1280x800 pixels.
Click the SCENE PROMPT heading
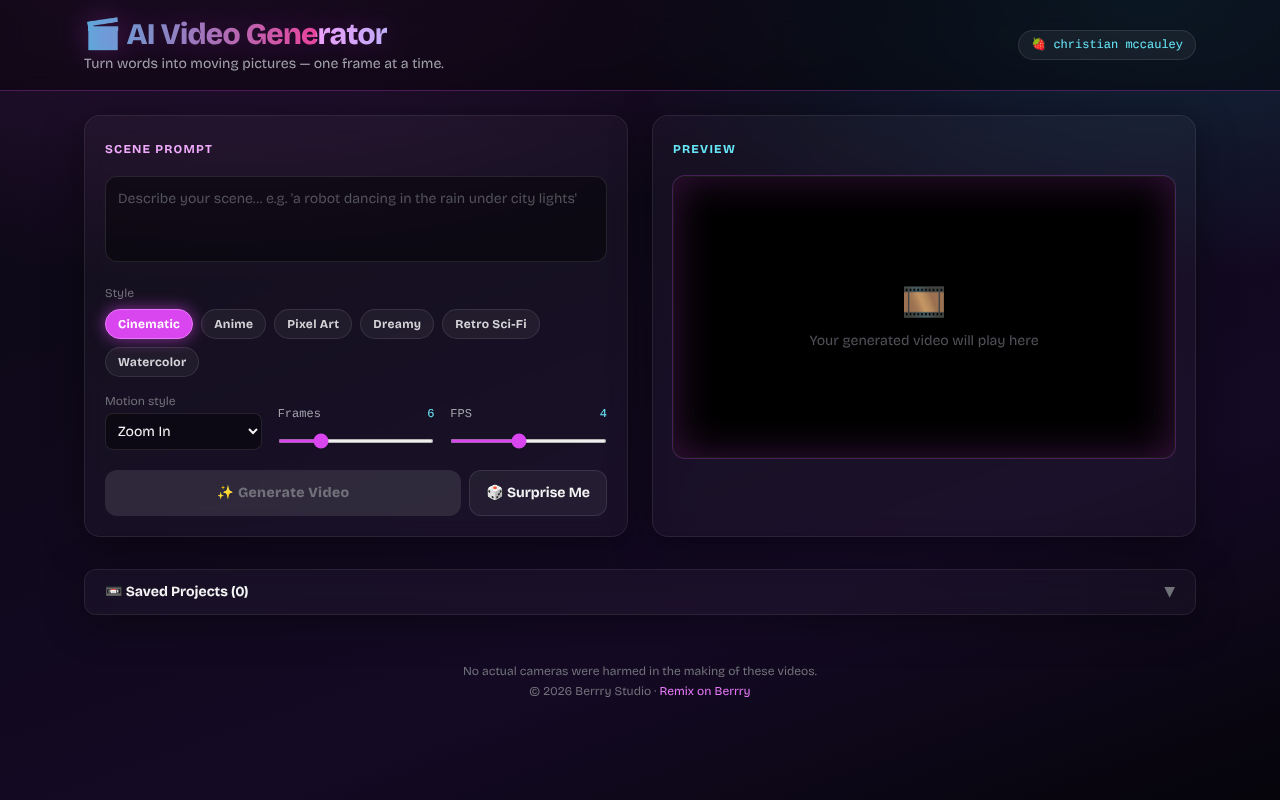pyautogui.click(x=159, y=149)
